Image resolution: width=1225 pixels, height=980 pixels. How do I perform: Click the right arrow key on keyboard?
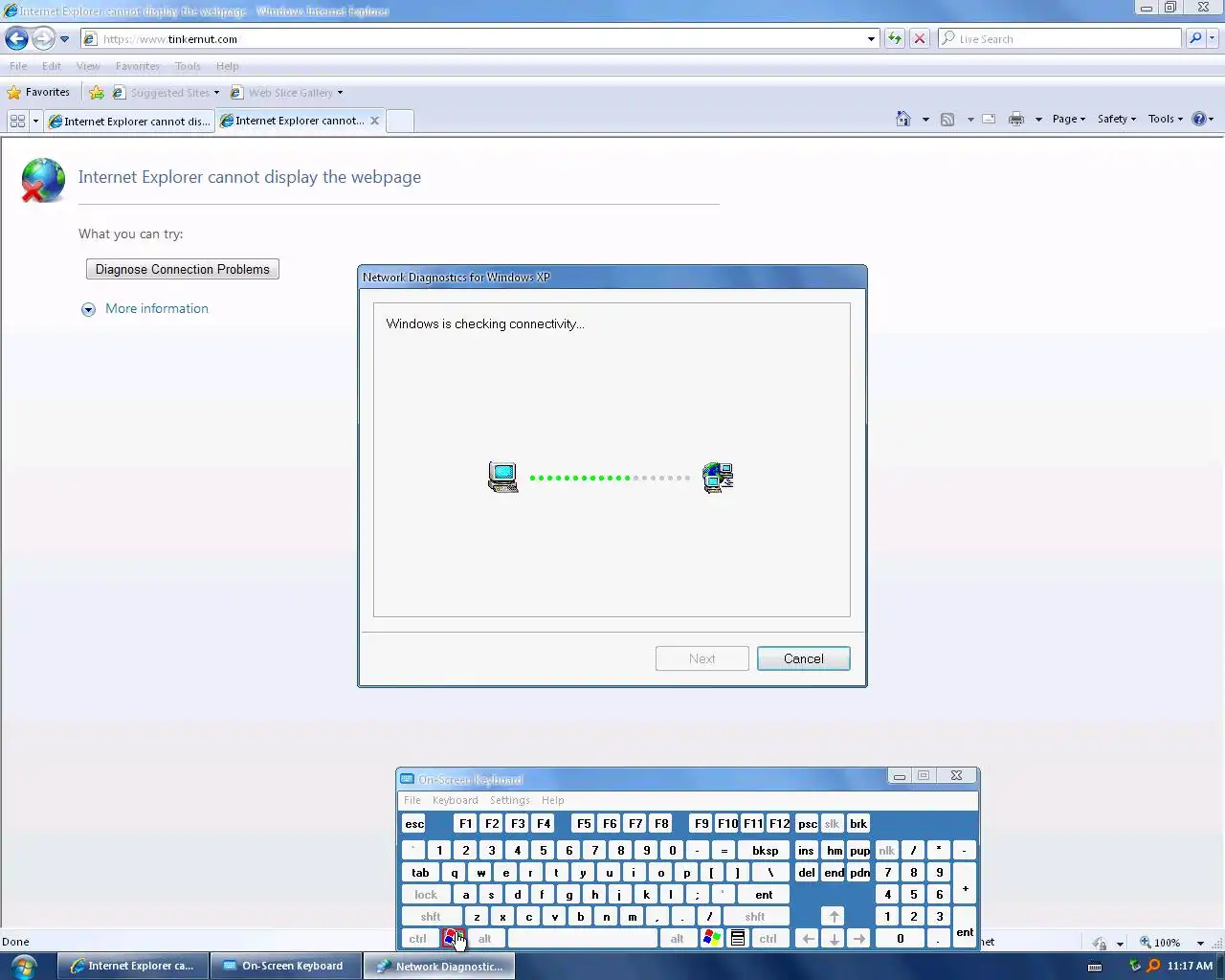859,939
